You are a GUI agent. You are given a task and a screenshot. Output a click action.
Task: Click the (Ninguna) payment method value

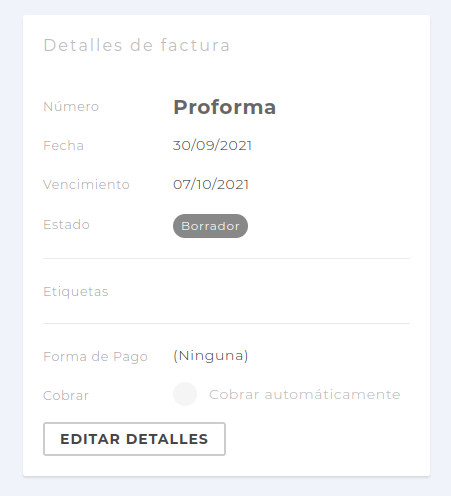(x=211, y=356)
